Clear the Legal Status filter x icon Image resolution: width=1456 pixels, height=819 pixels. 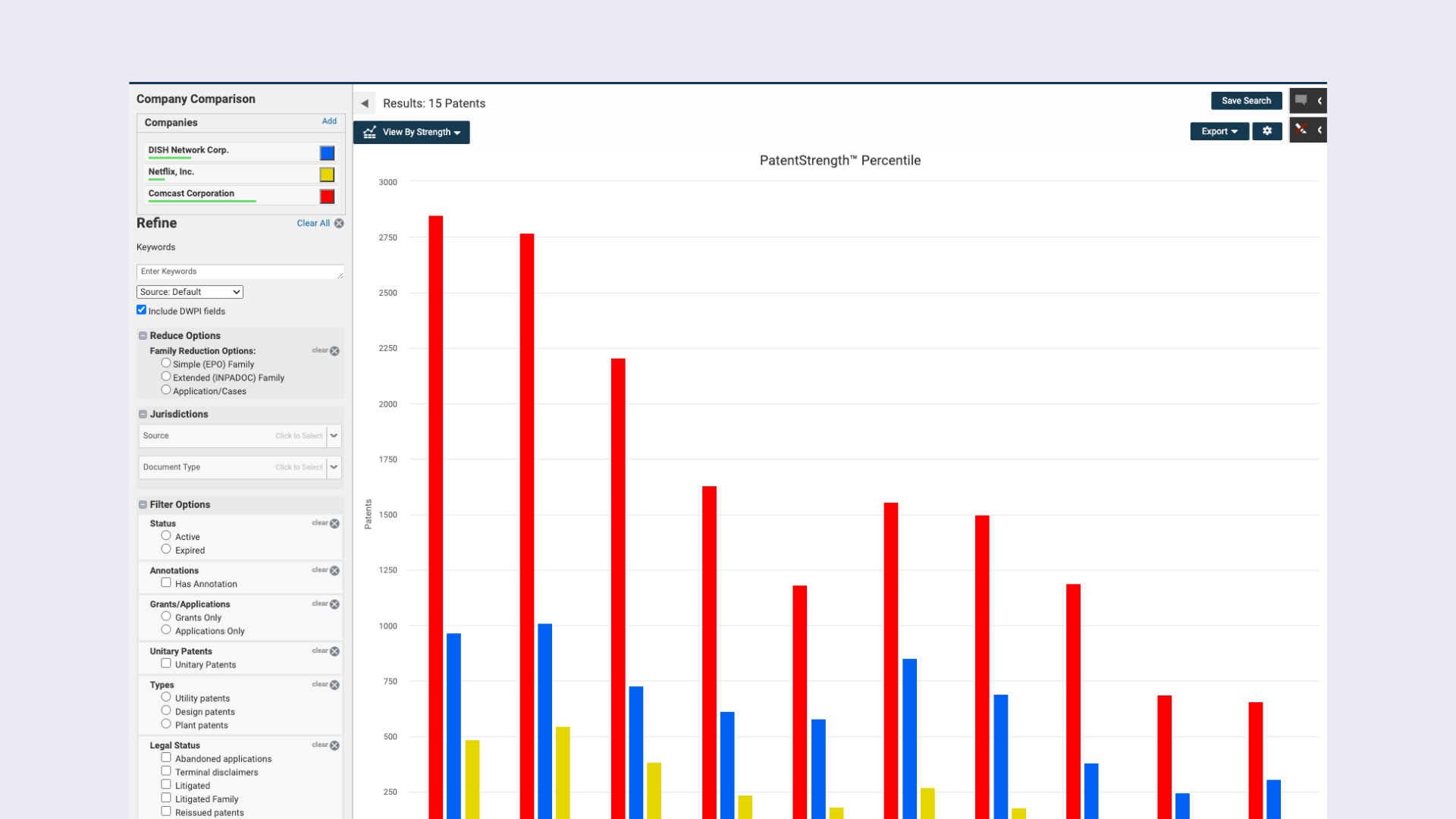[334, 745]
